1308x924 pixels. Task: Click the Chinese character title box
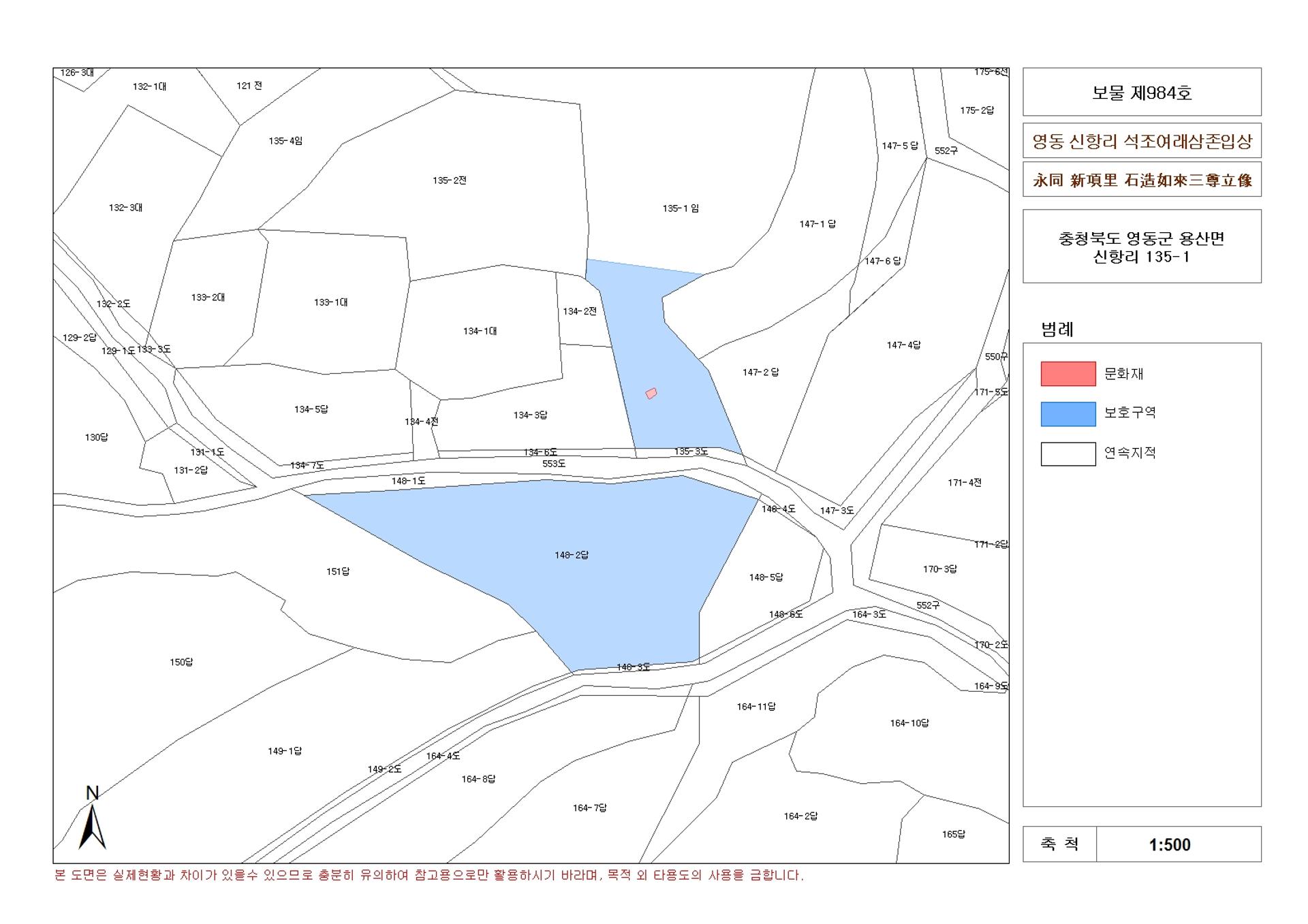[x=1142, y=180]
